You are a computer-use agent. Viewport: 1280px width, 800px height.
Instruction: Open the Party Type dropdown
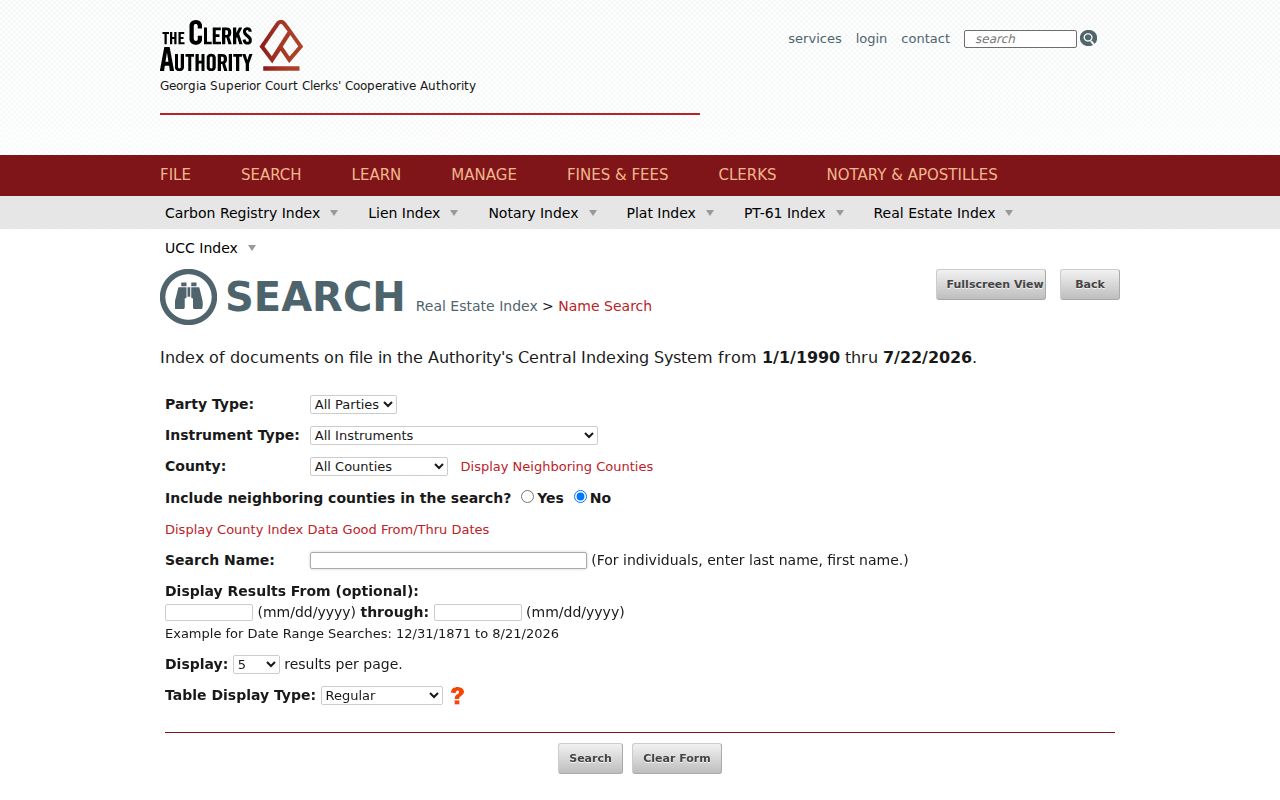pos(353,404)
